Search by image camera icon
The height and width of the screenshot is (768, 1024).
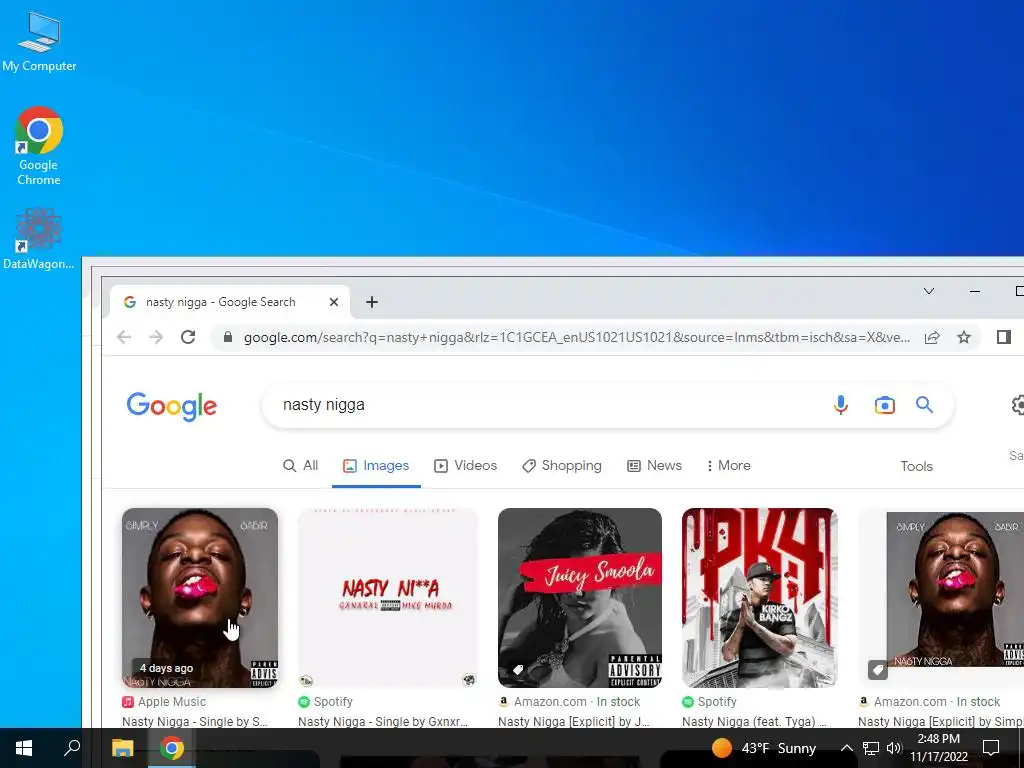pos(884,405)
